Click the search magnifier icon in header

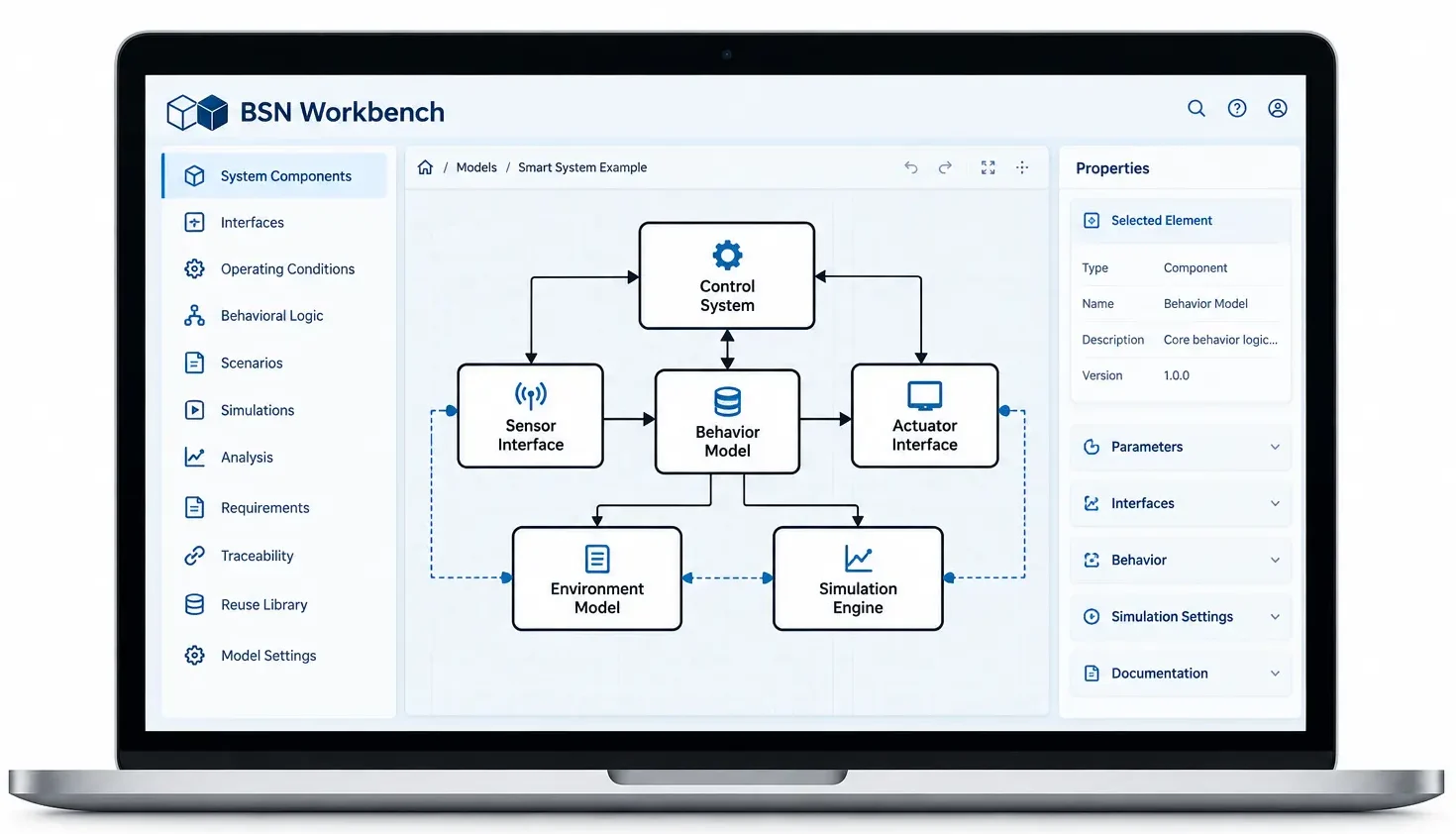point(1196,109)
